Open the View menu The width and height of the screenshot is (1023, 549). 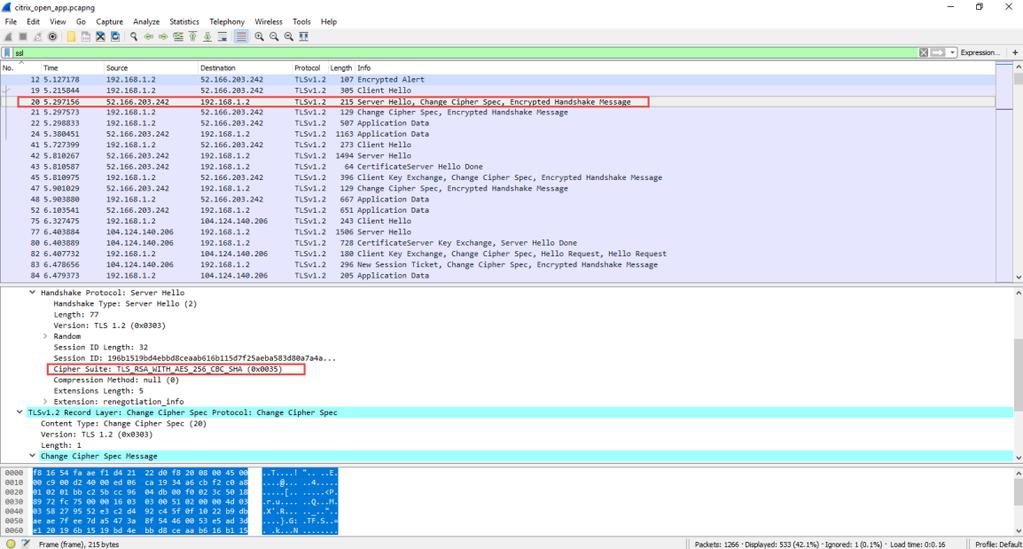(57, 22)
